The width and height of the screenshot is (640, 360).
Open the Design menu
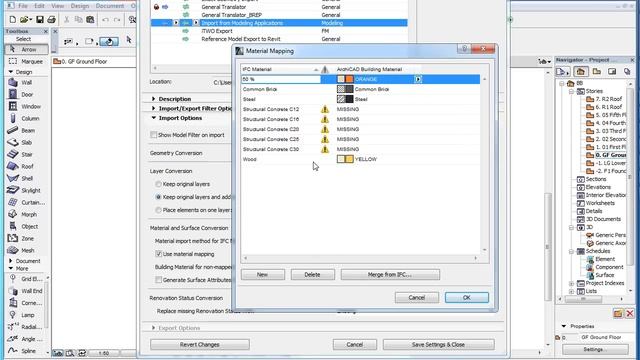click(x=80, y=6)
